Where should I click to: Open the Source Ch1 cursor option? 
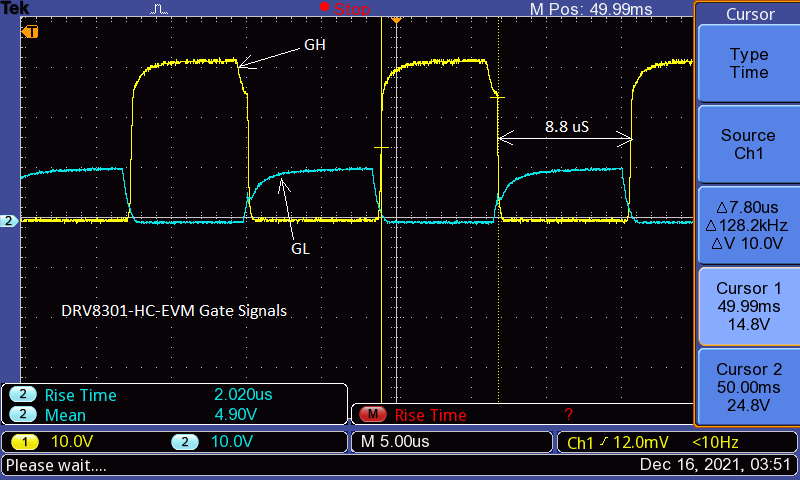pyautogui.click(x=748, y=144)
